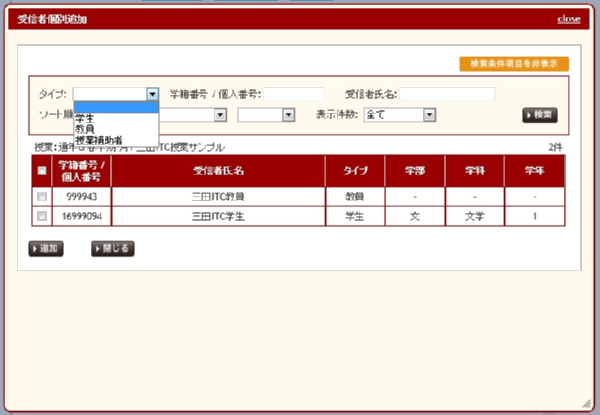Screen dimensions: 600x415
Task: Click the 追加 add button
Action: coord(47,248)
